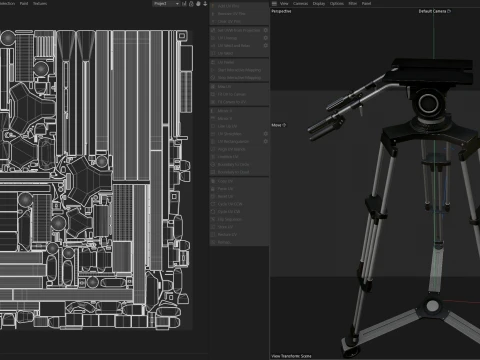Open UV Straighten options gear
480x360 pixels.
266,134
